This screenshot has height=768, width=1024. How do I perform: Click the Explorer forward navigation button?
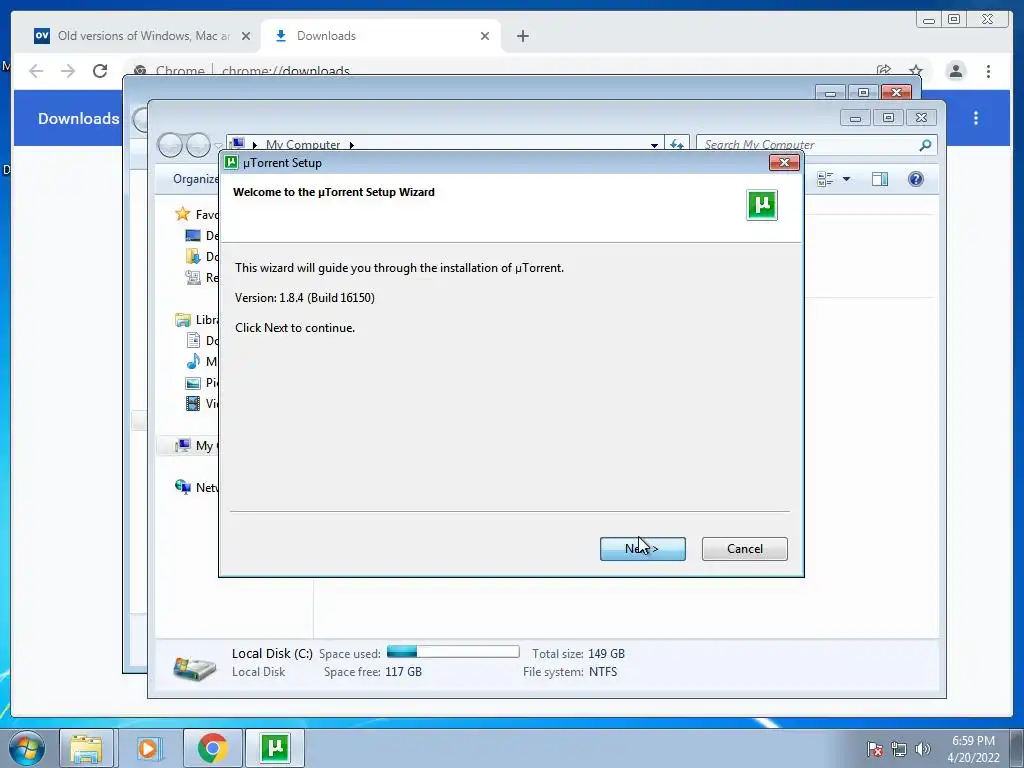[x=199, y=145]
